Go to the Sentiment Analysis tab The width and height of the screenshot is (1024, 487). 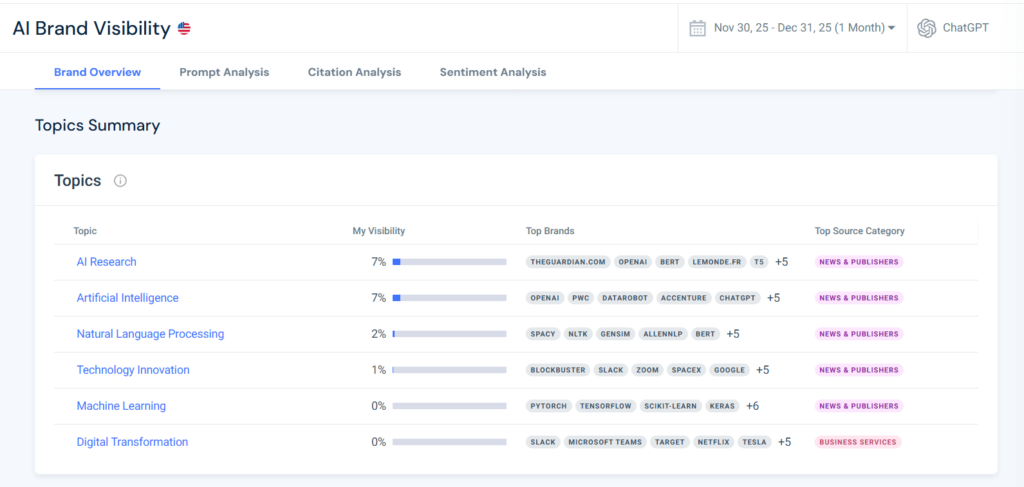[493, 72]
